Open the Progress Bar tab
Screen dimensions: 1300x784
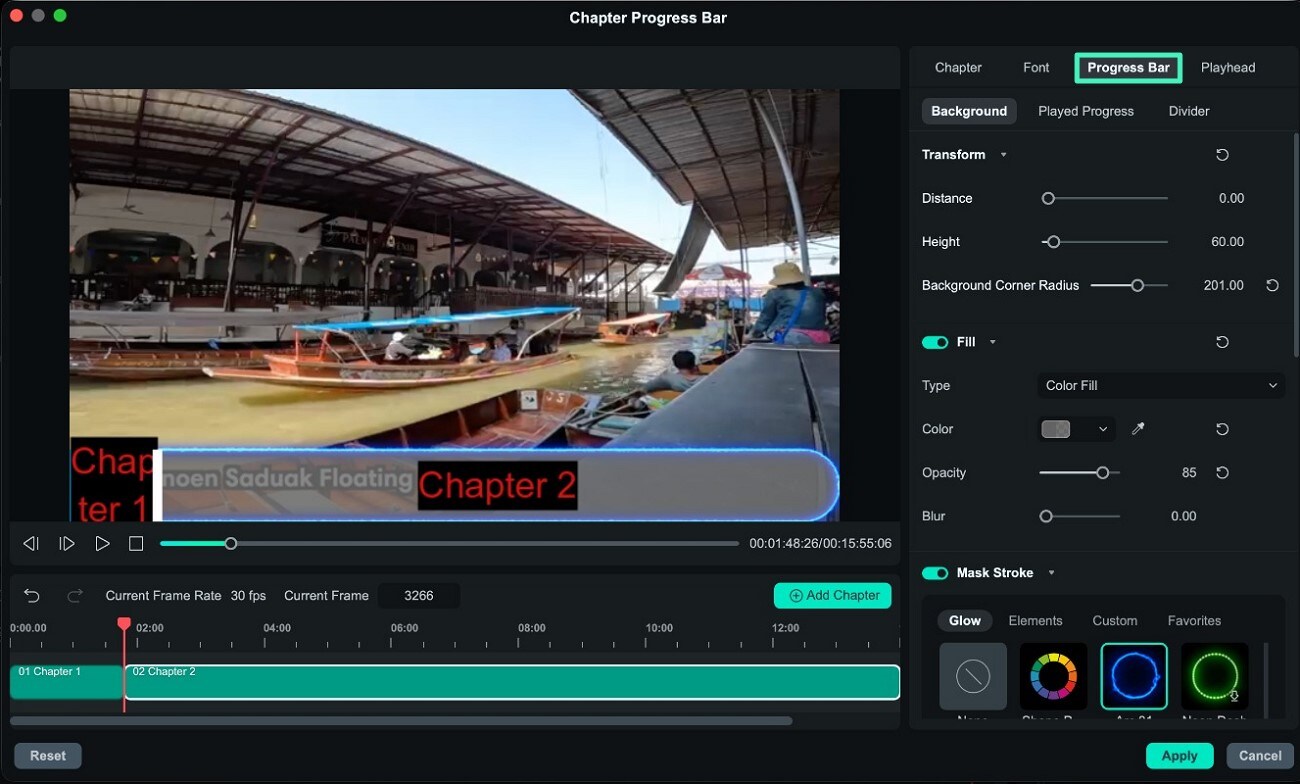click(1128, 68)
